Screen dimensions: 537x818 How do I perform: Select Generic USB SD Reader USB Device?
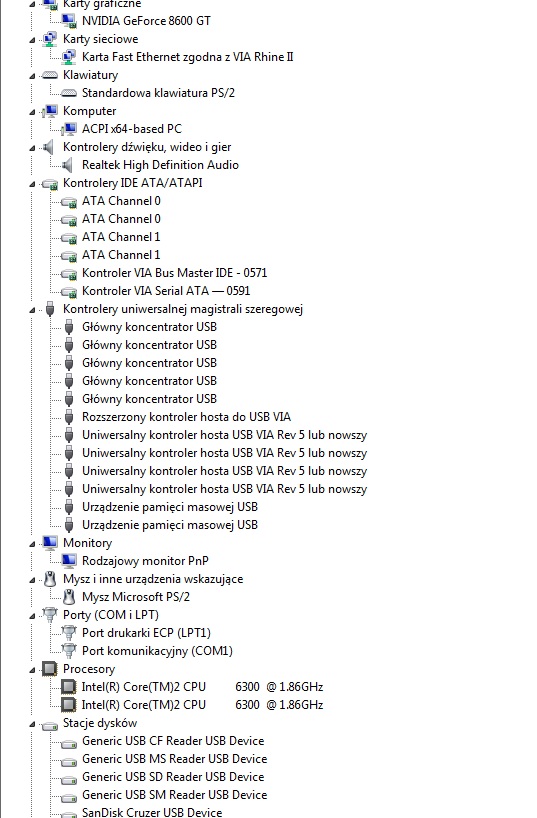tap(173, 777)
